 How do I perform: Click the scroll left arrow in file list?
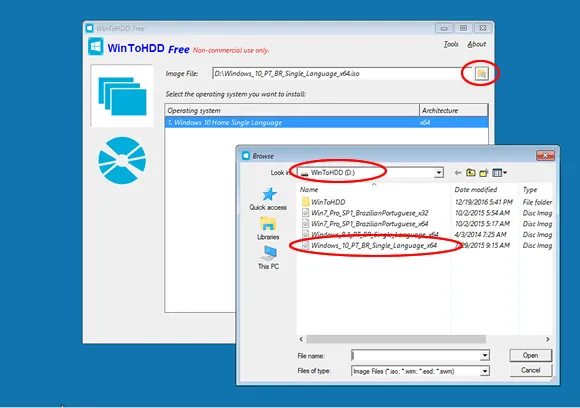301,339
